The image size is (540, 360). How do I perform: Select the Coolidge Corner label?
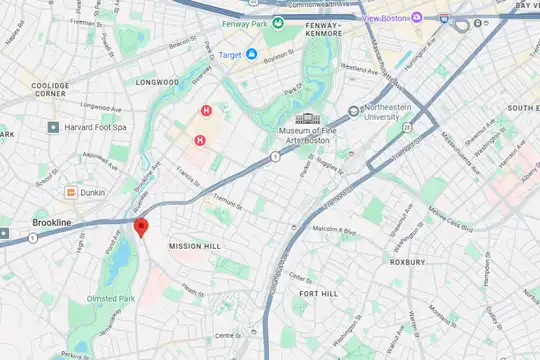(x=51, y=90)
